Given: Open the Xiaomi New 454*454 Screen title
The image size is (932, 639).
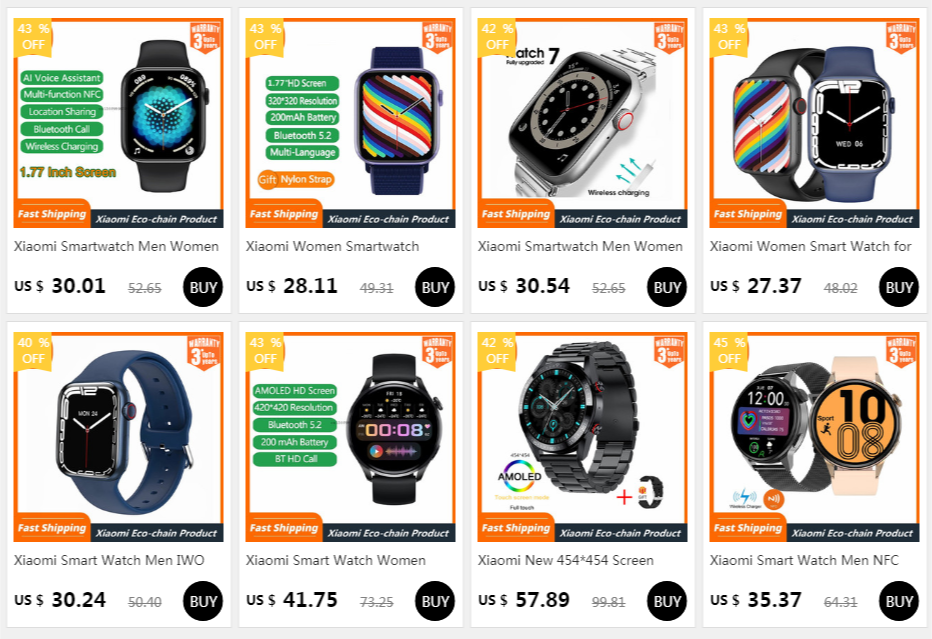Looking at the screenshot, I should click(x=565, y=560).
